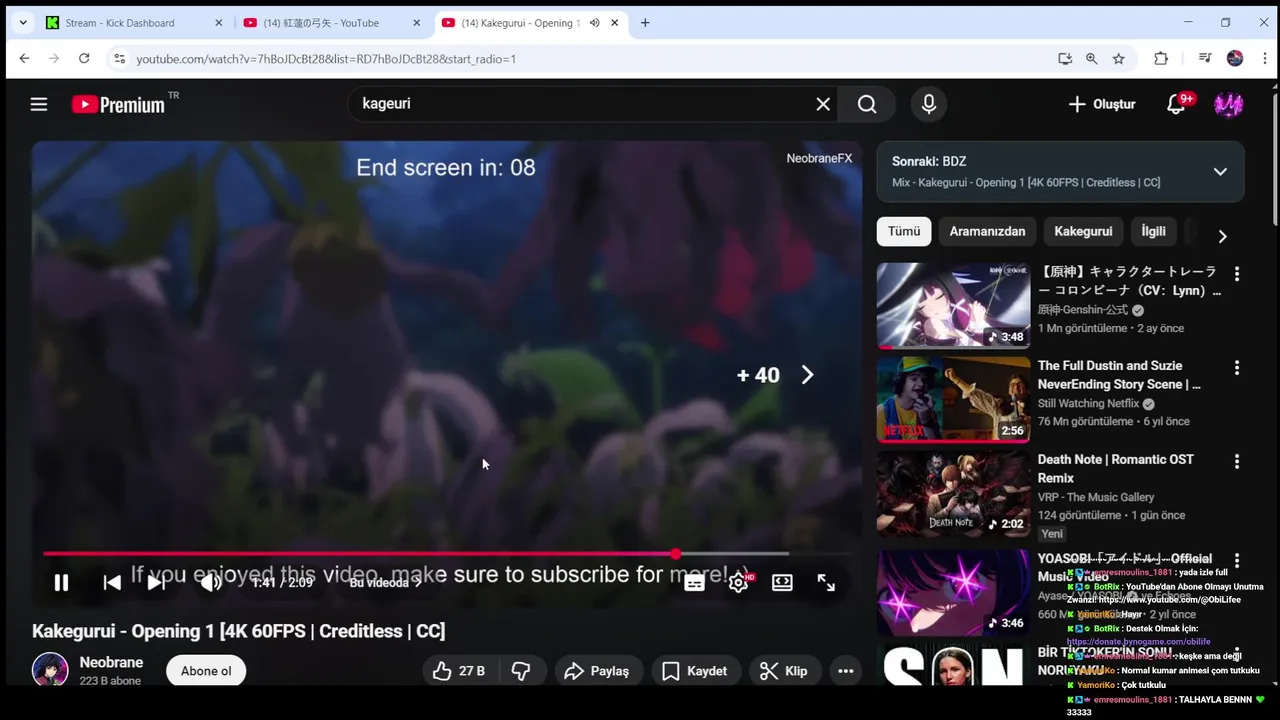Share the video with Paylaş
The height and width of the screenshot is (720, 1280).
coord(598,671)
